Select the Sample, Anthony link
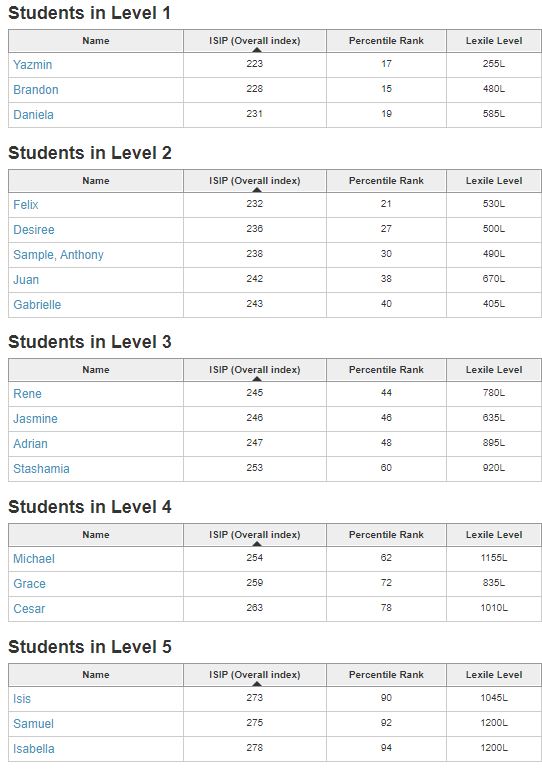Screen dimensions: 542x771 [59, 255]
